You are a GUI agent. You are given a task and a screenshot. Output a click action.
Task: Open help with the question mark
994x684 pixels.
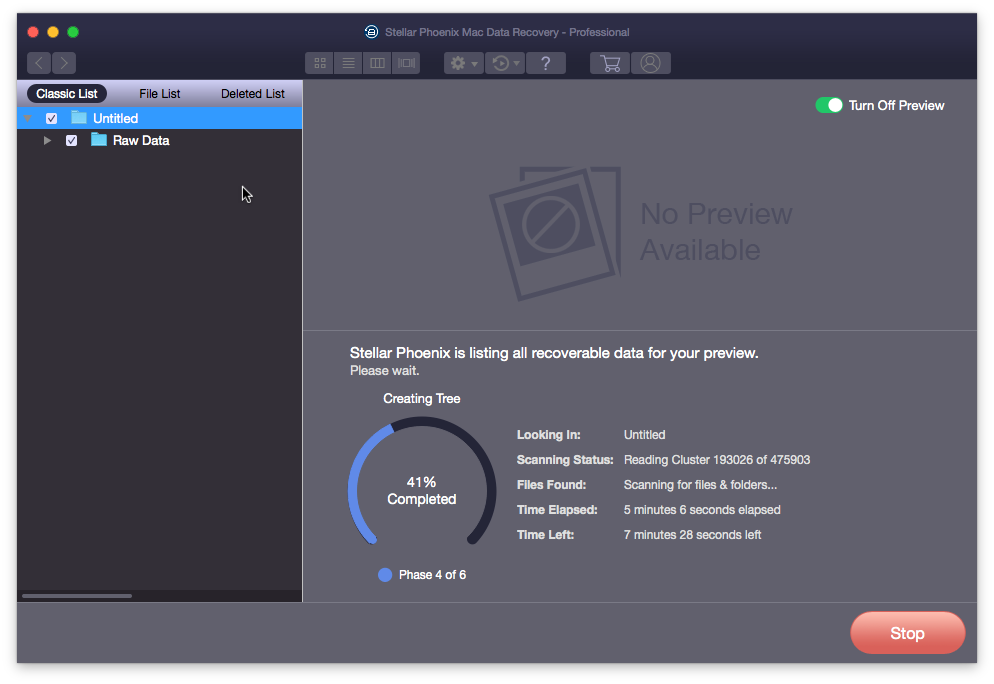546,63
